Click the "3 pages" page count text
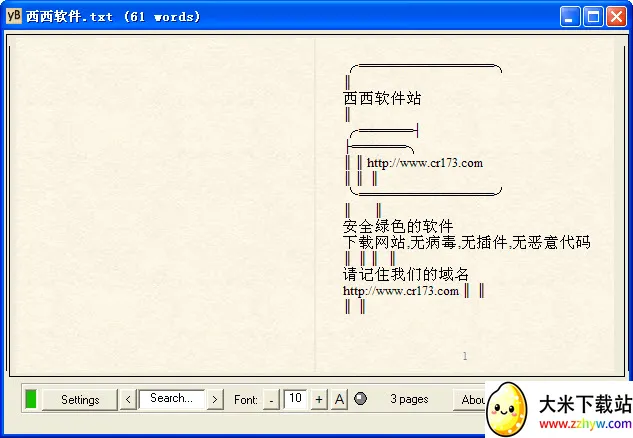Viewport: 633px width, 438px height. tap(409, 399)
